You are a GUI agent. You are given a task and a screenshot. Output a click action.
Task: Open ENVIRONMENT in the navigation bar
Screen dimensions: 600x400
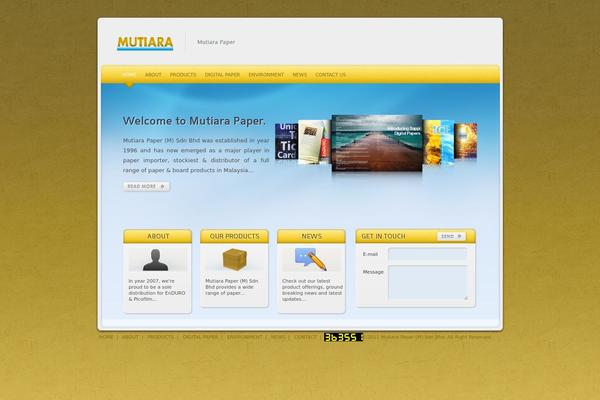pyautogui.click(x=266, y=75)
